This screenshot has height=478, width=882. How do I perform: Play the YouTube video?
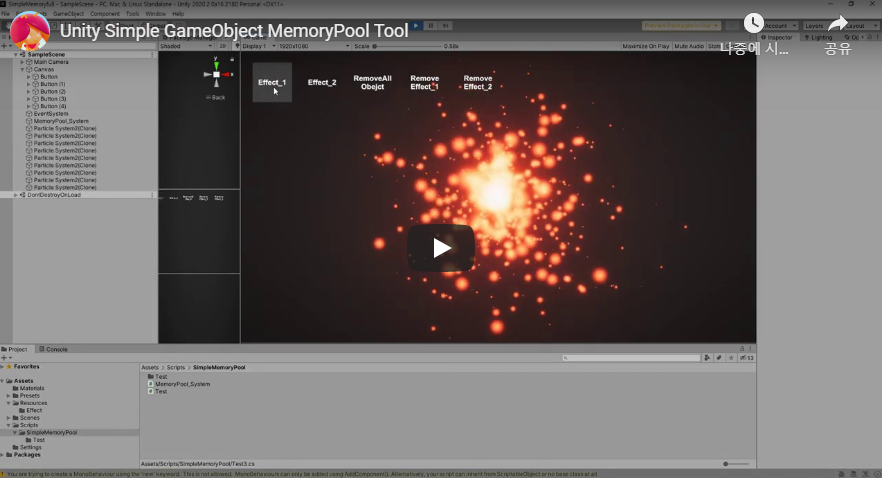441,248
